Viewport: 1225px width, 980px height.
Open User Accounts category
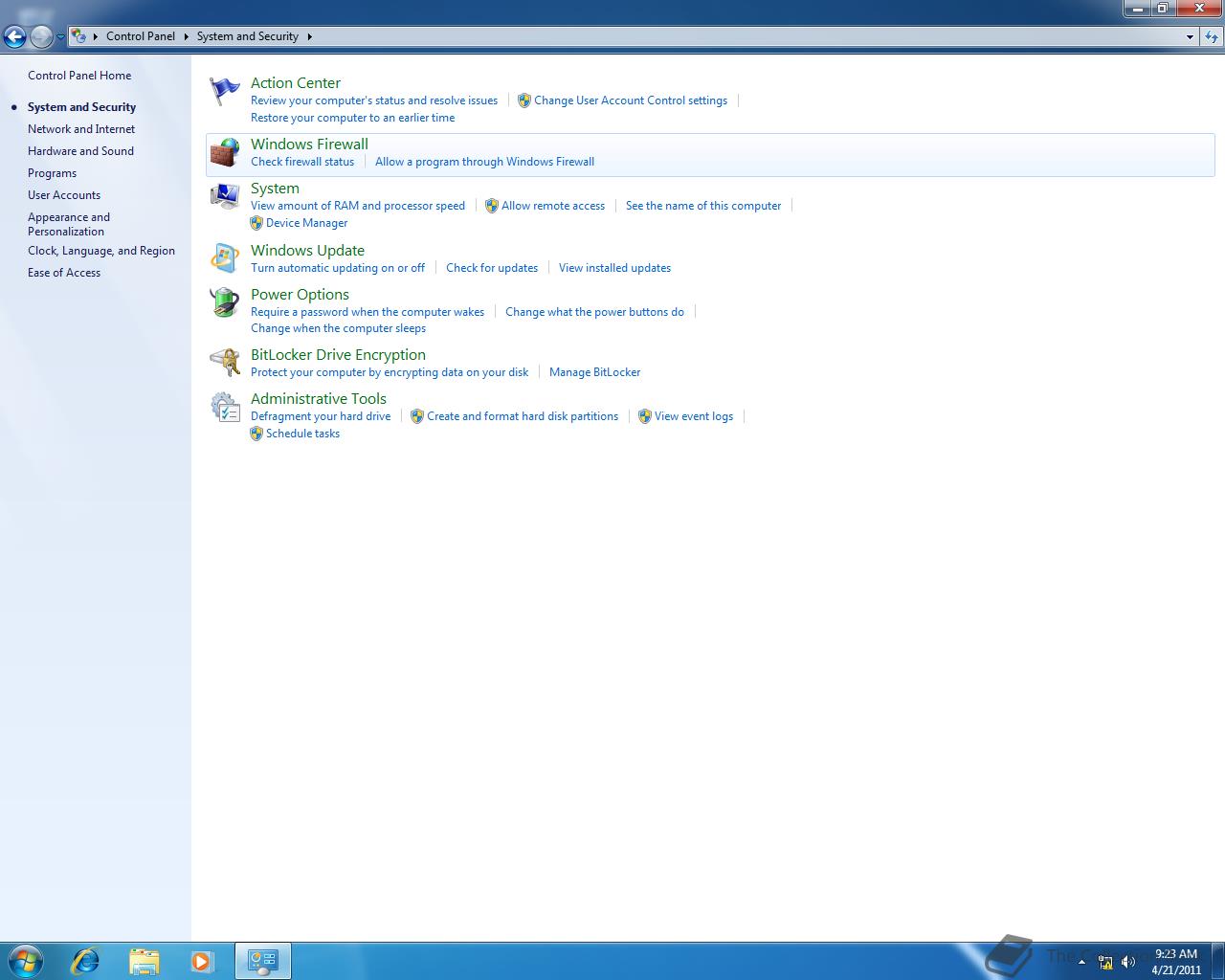(x=64, y=195)
